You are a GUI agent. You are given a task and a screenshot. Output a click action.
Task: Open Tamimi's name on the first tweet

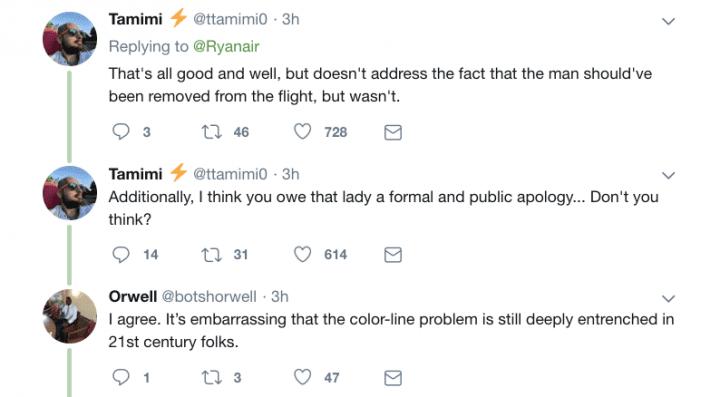point(135,19)
